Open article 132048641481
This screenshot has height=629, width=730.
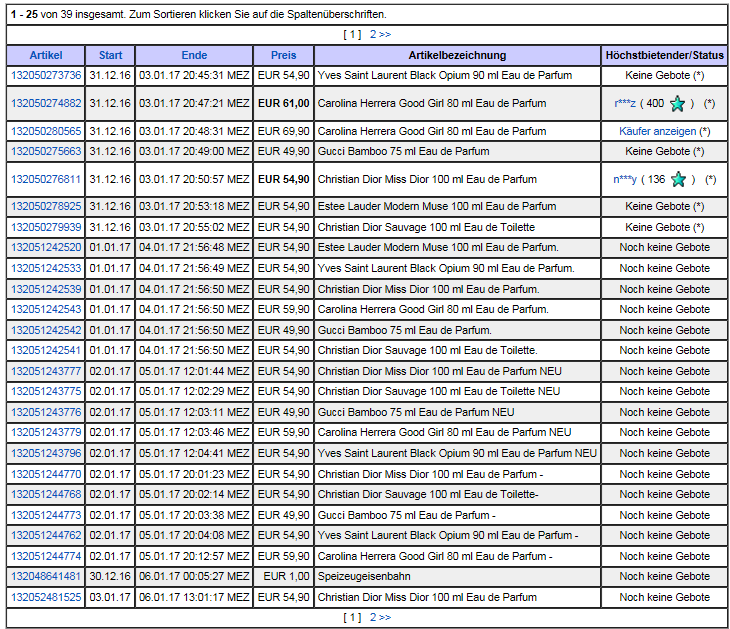(x=46, y=576)
